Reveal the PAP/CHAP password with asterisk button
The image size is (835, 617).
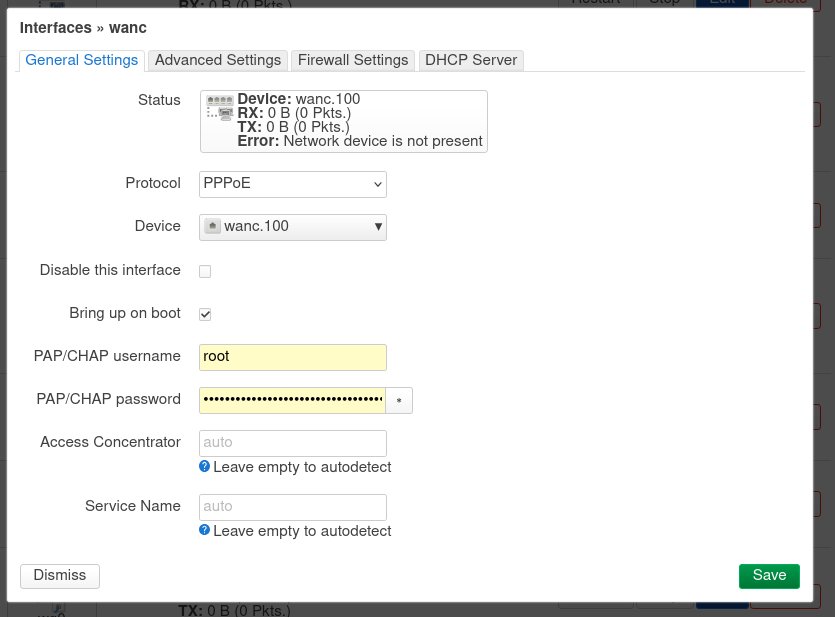click(399, 400)
